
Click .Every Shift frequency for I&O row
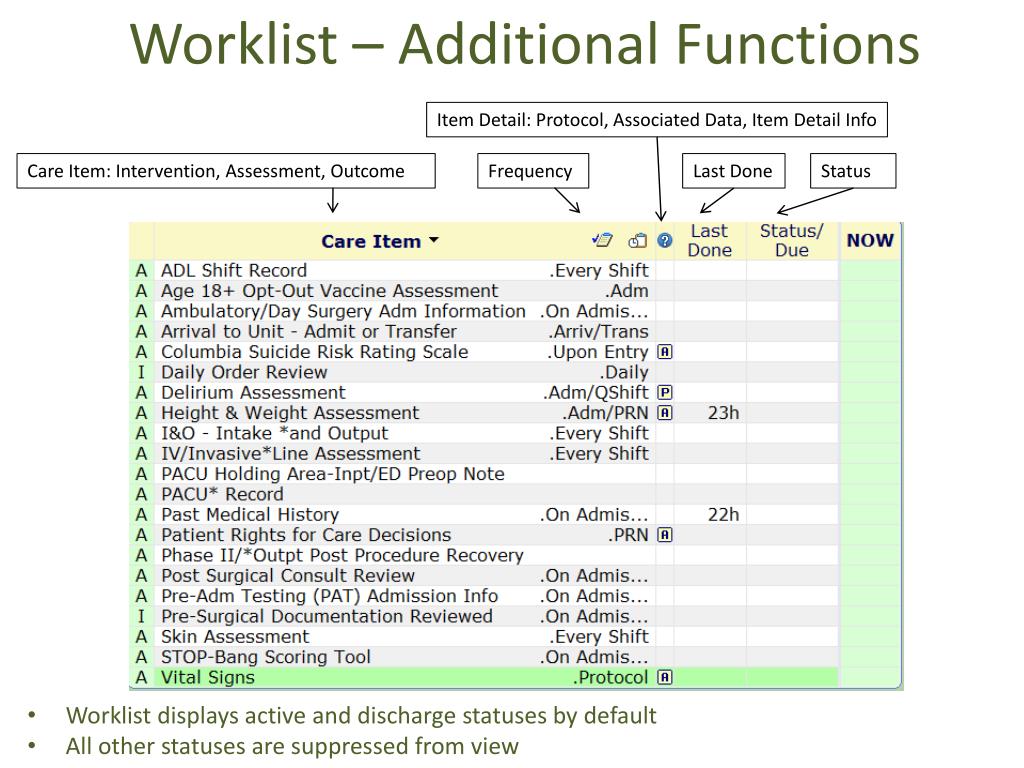[598, 433]
